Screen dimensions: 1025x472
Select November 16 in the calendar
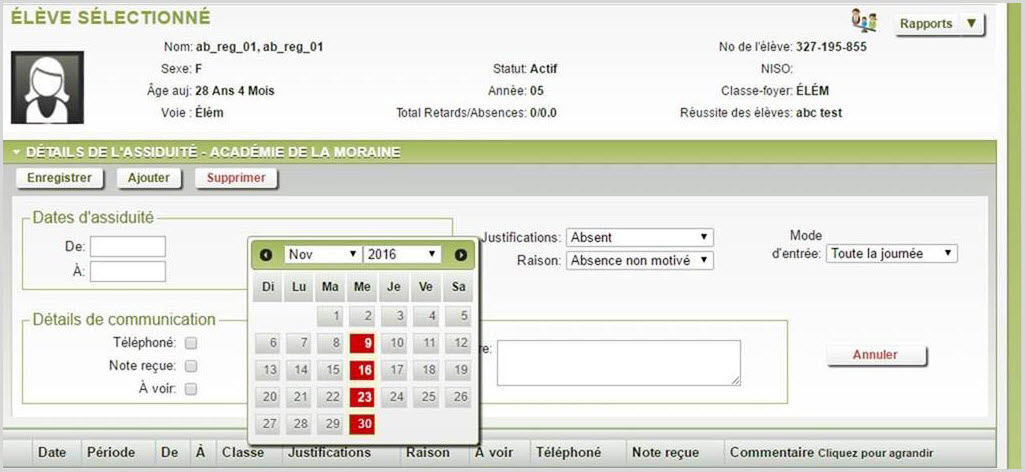(x=361, y=370)
